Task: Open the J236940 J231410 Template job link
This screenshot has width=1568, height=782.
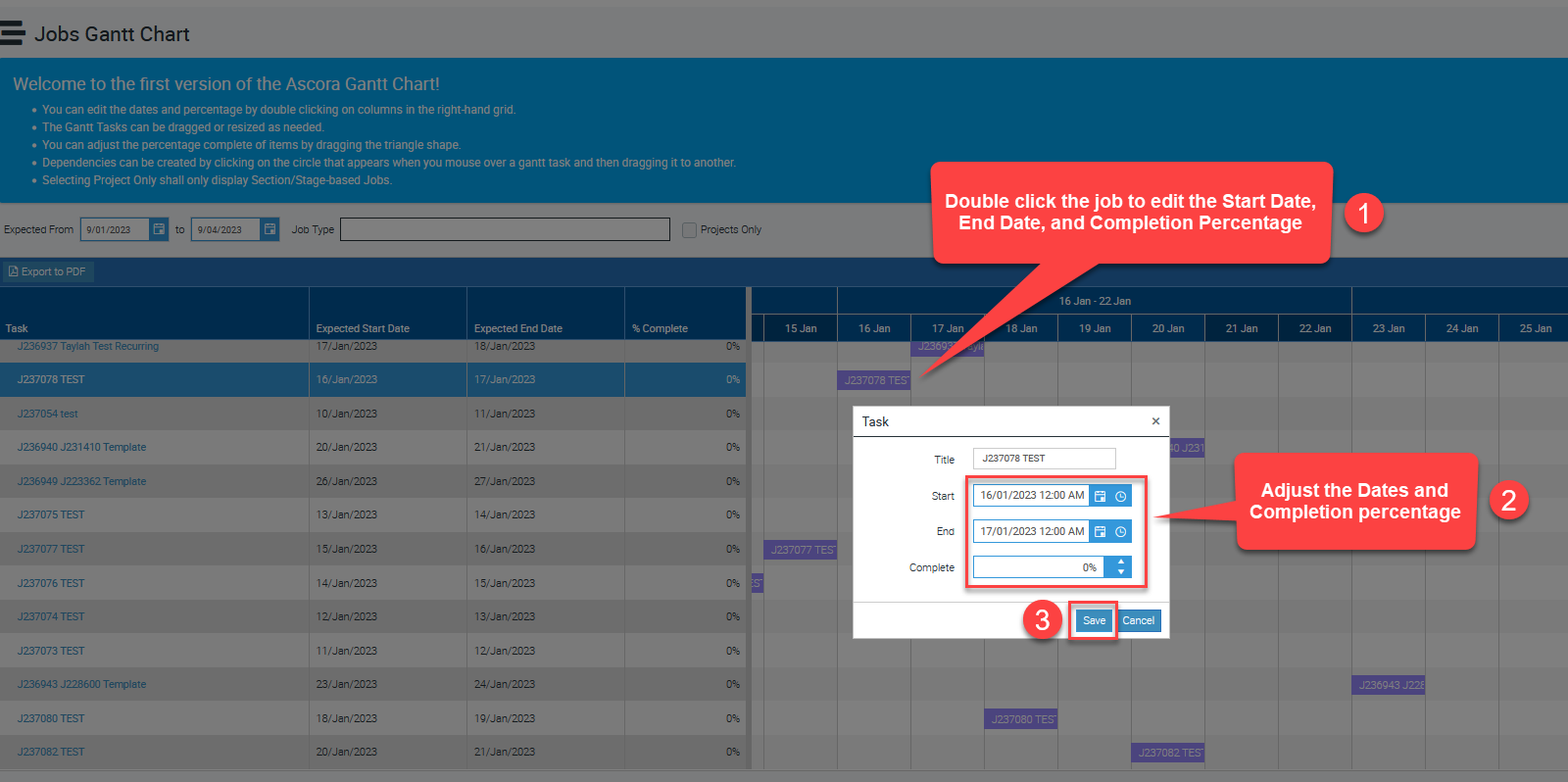Action: [81, 447]
